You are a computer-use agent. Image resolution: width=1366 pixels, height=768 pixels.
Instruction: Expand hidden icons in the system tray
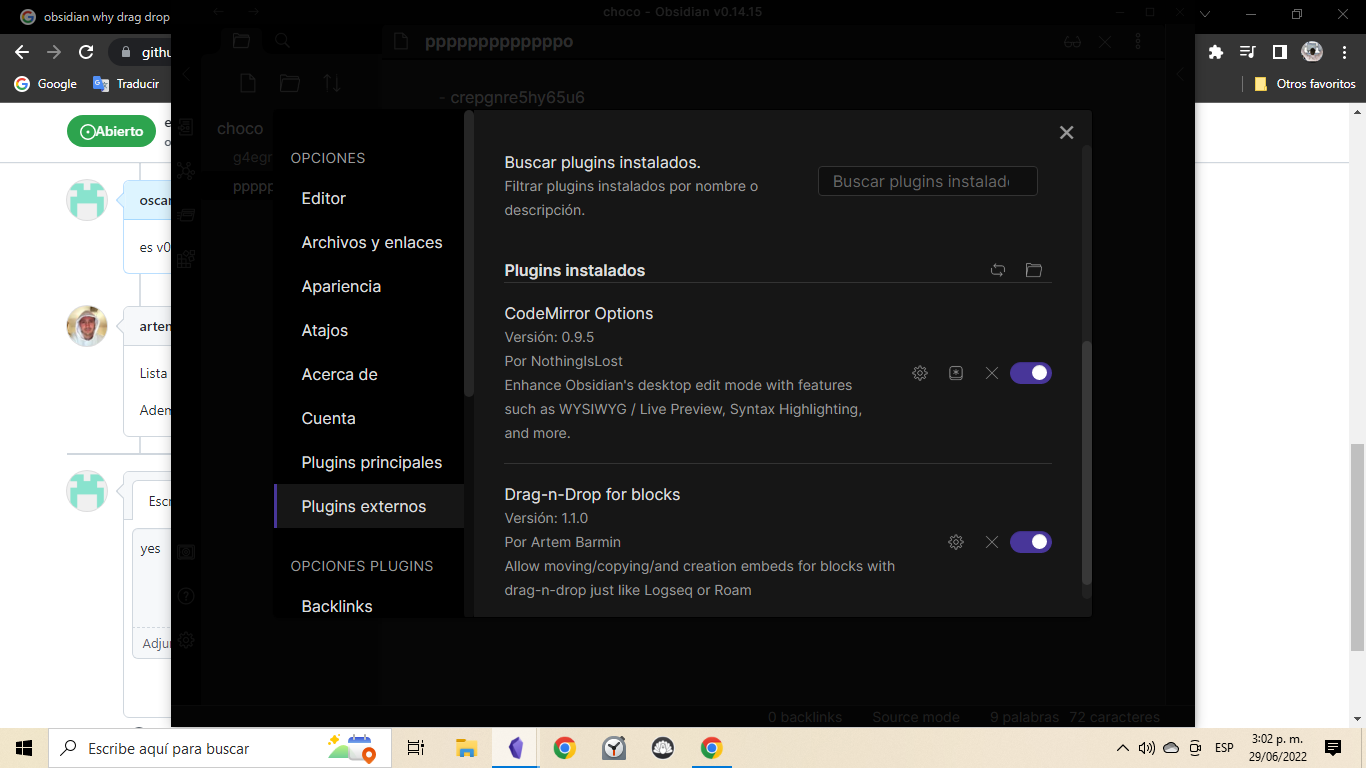tap(1122, 747)
